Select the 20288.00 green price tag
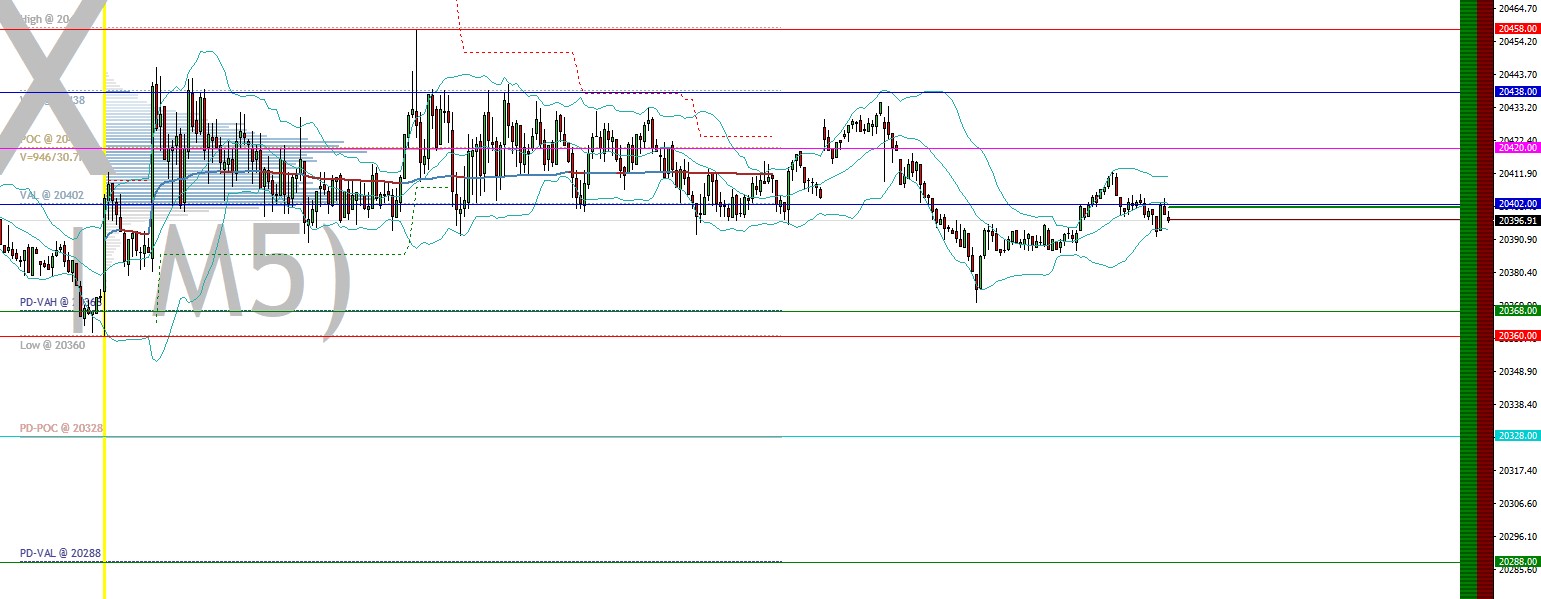This screenshot has height=599, width=1541. (1516, 561)
